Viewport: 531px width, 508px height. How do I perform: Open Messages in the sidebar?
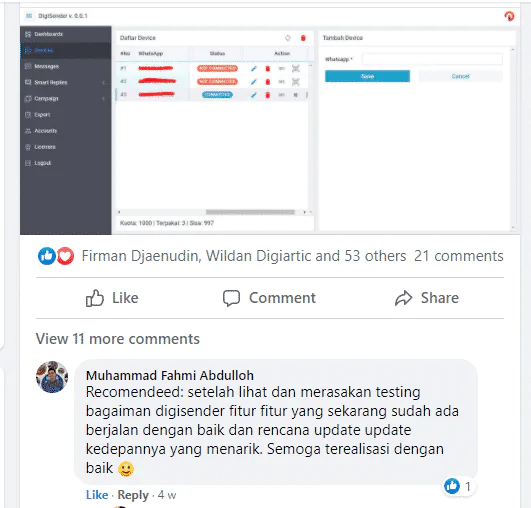point(46,66)
